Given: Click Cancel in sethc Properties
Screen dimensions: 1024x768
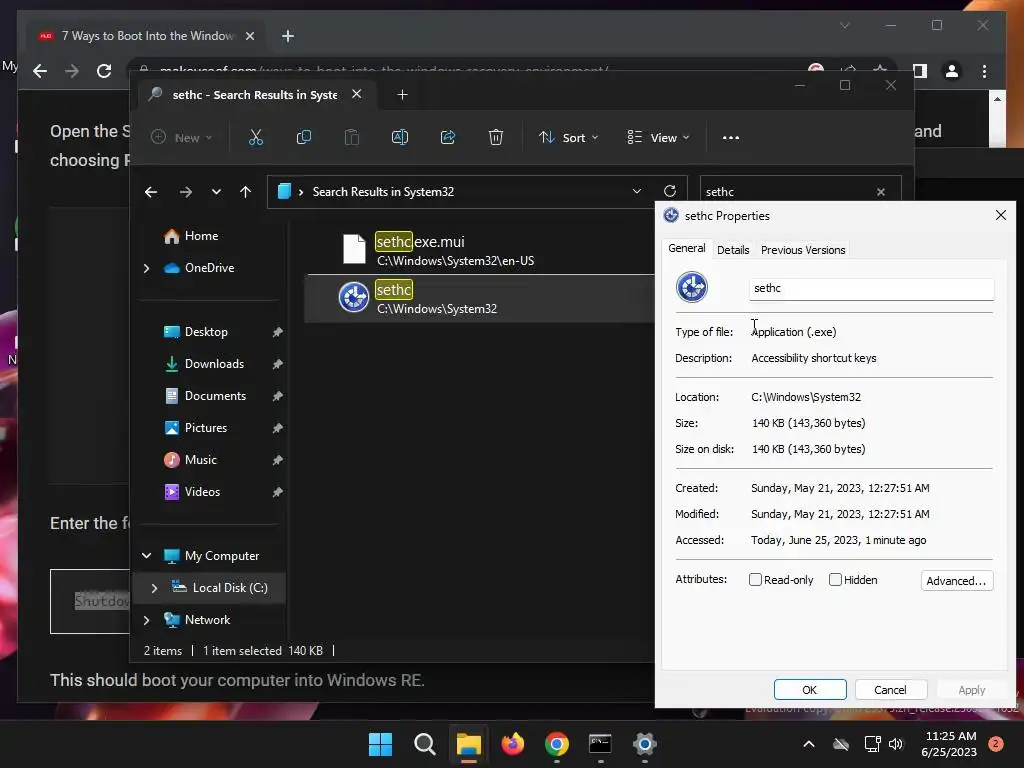Looking at the screenshot, I should pos(890,690).
